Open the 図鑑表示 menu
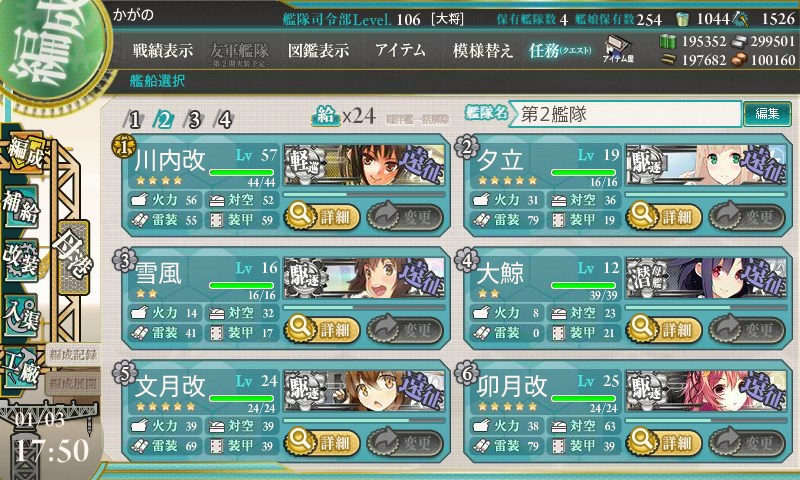The width and height of the screenshot is (800, 480). click(x=318, y=50)
